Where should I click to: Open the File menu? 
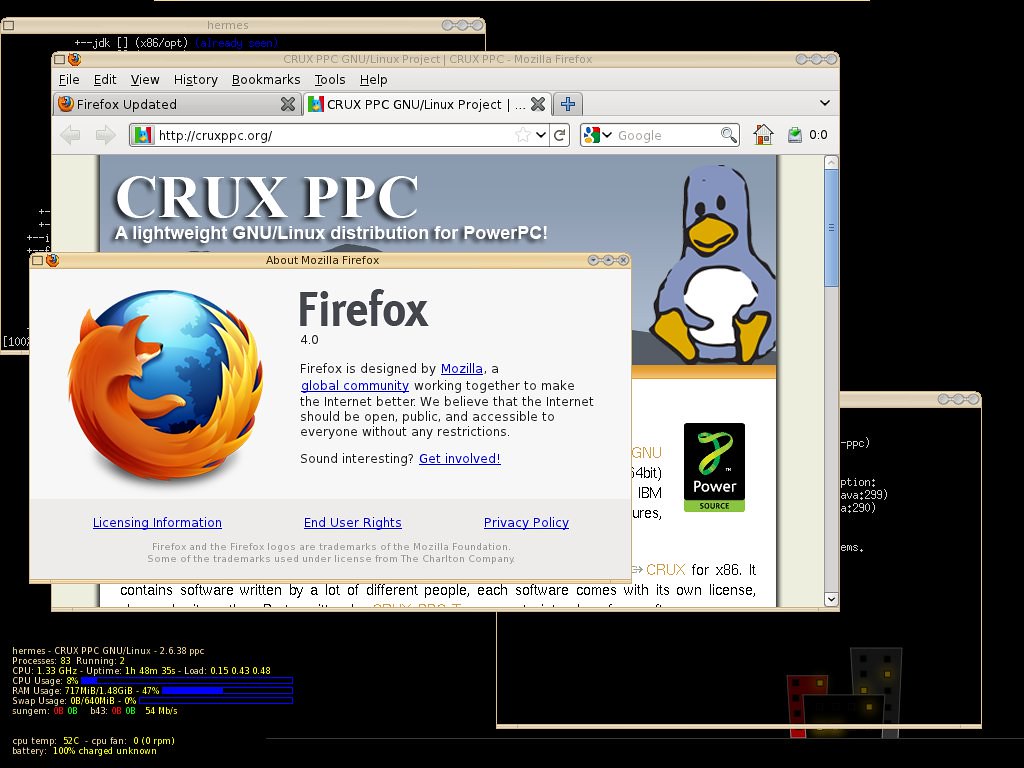[69, 80]
